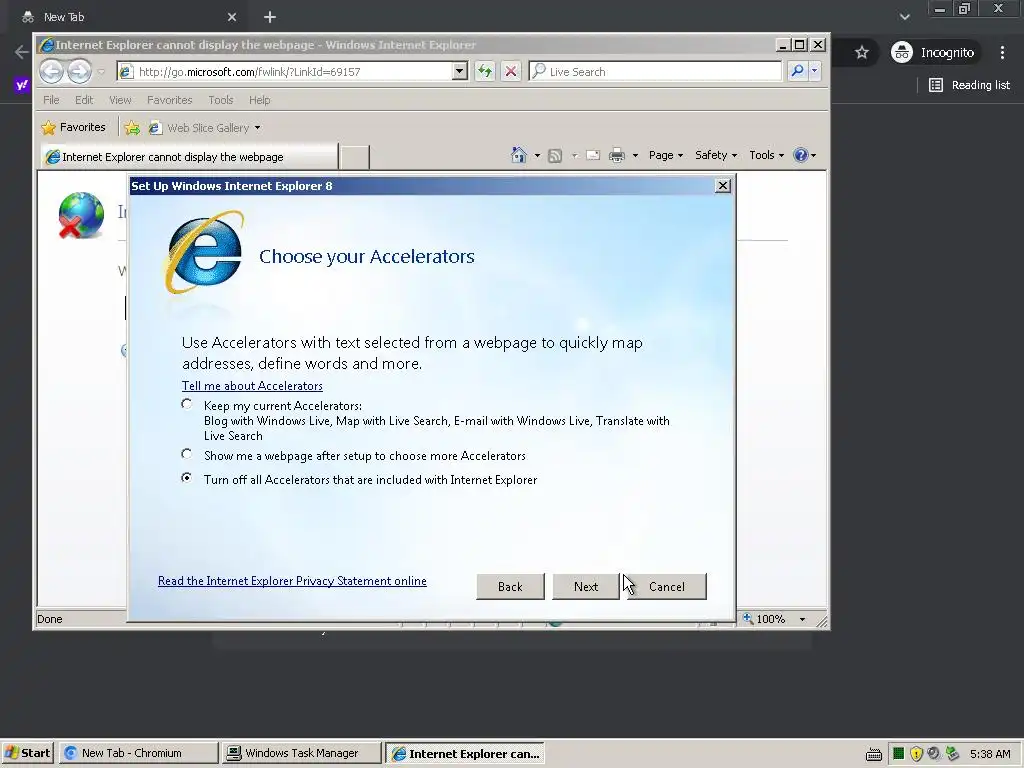Viewport: 1024px width, 768px height.
Task: Open the Help menu
Action: (x=259, y=100)
